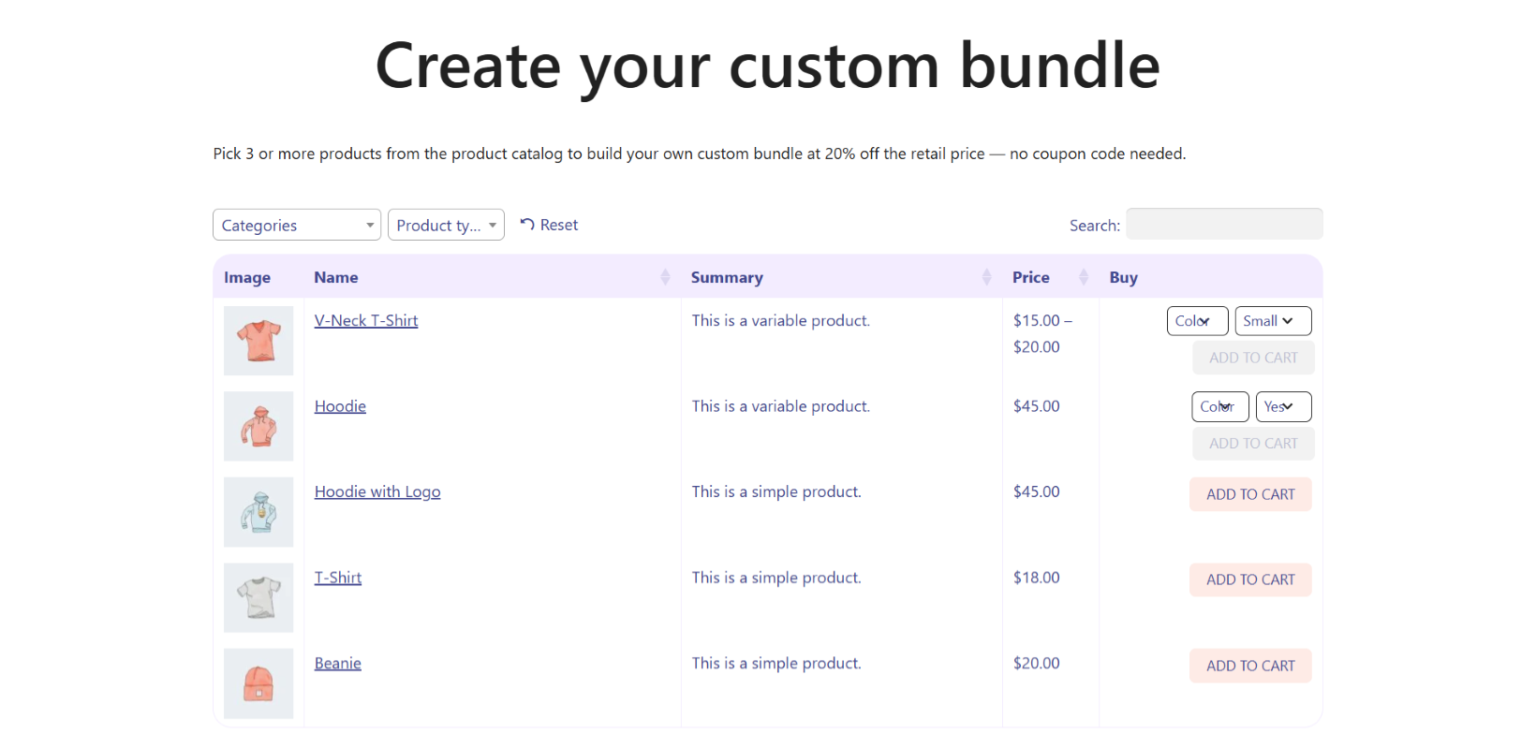Open the Small size dropdown for V-Neck T-Shirt
Image resolution: width=1536 pixels, height=733 pixels.
point(1272,320)
